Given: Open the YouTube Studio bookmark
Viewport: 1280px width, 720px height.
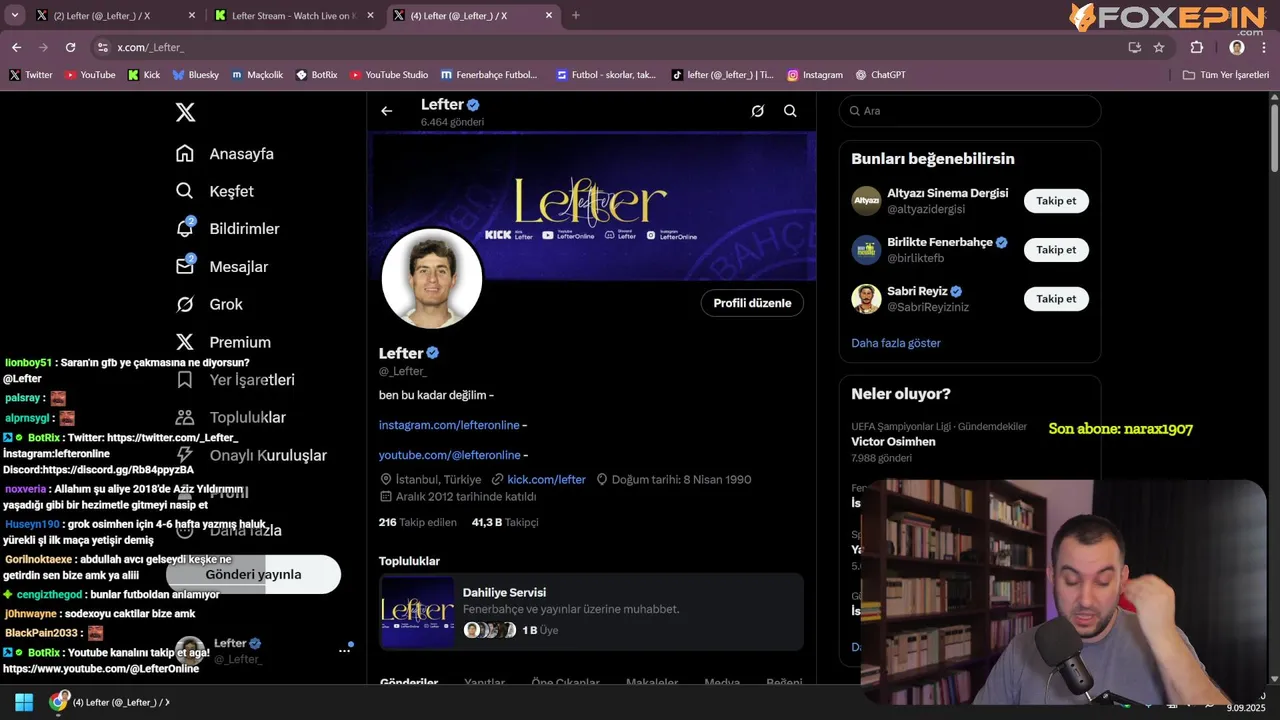Looking at the screenshot, I should tap(389, 75).
